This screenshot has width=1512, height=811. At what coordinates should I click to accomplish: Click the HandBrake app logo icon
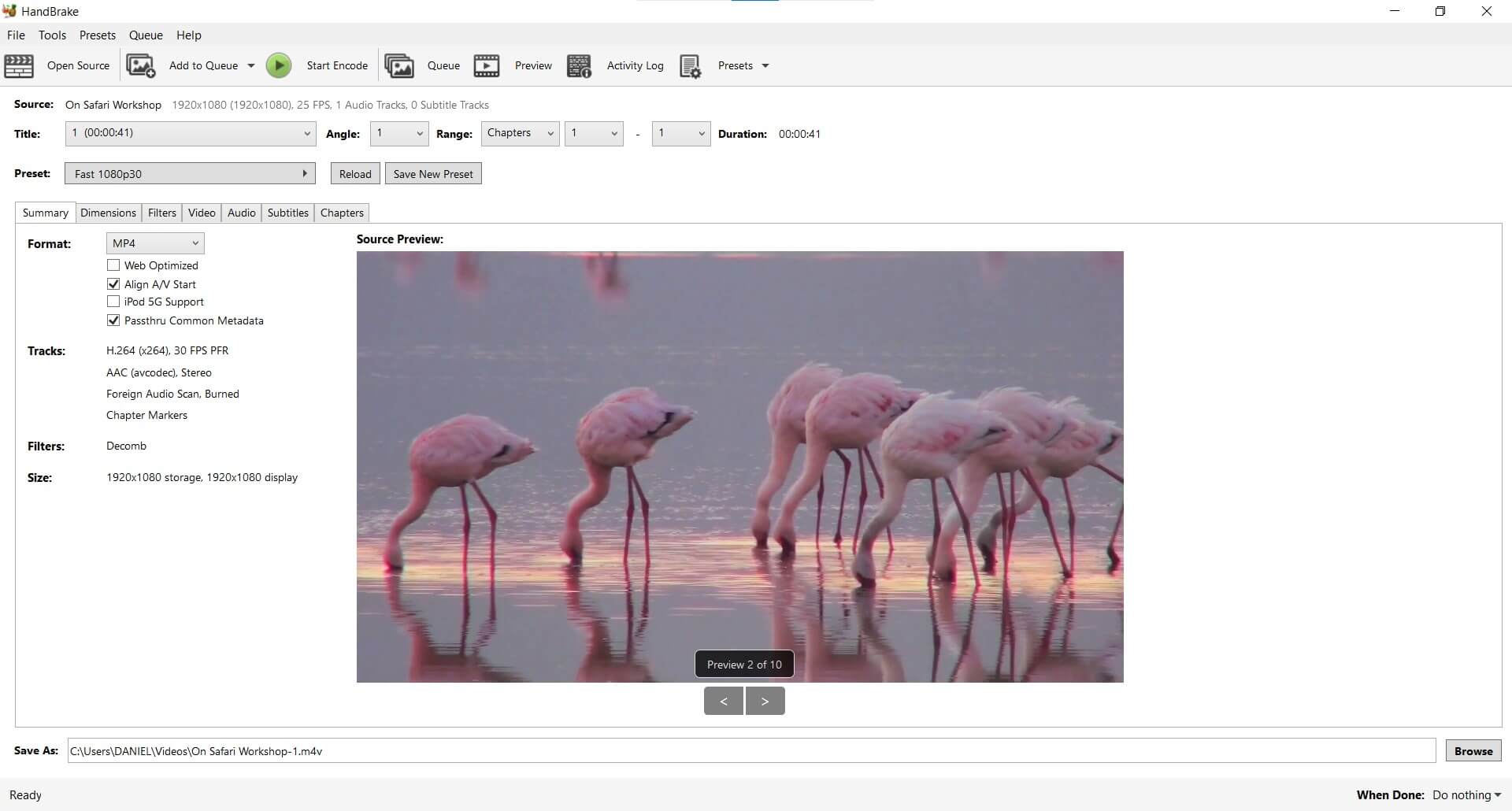[9, 11]
